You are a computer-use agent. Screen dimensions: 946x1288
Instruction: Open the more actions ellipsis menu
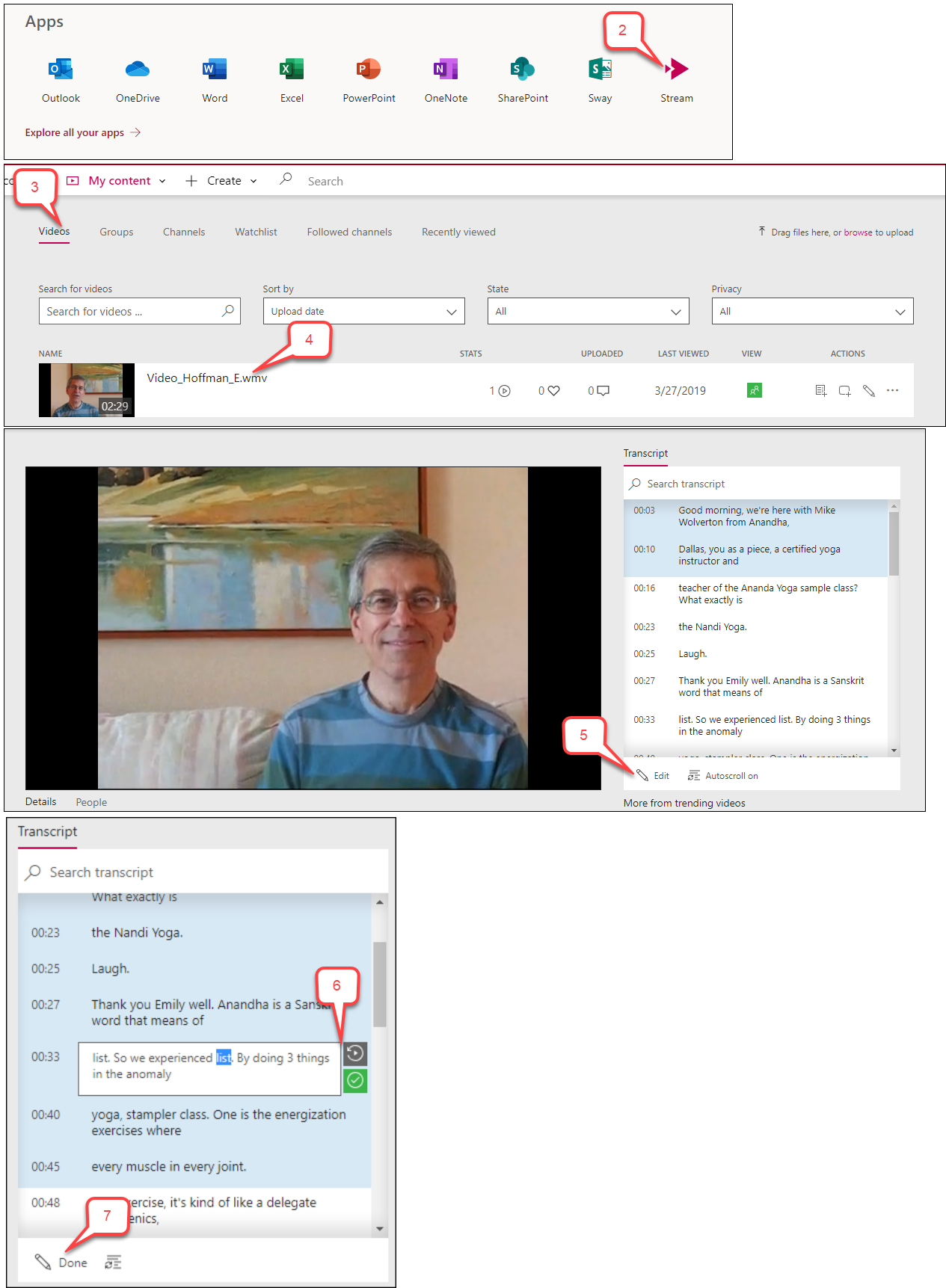pos(892,390)
